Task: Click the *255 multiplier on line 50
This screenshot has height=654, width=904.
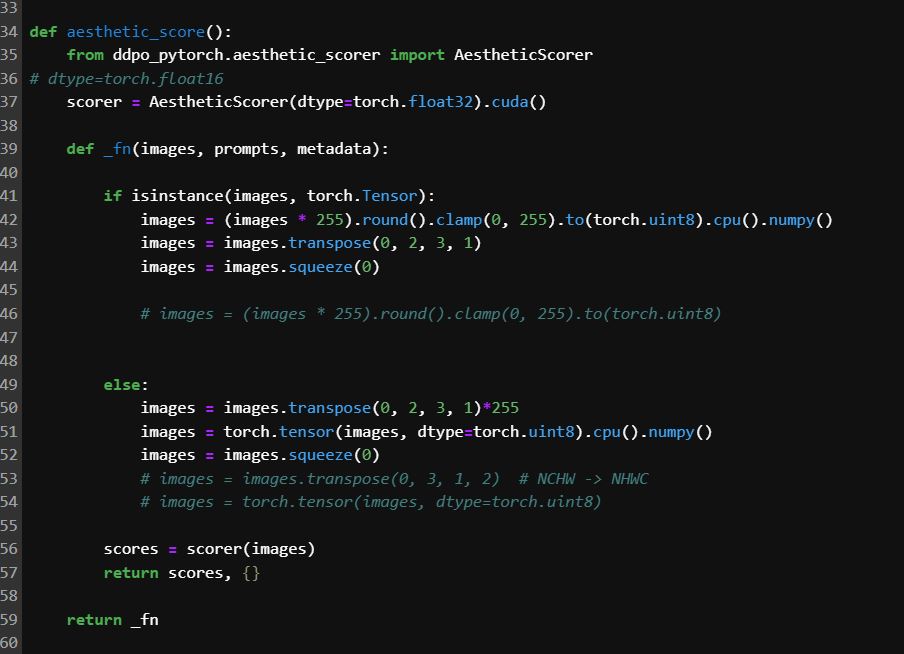Action: pos(500,408)
